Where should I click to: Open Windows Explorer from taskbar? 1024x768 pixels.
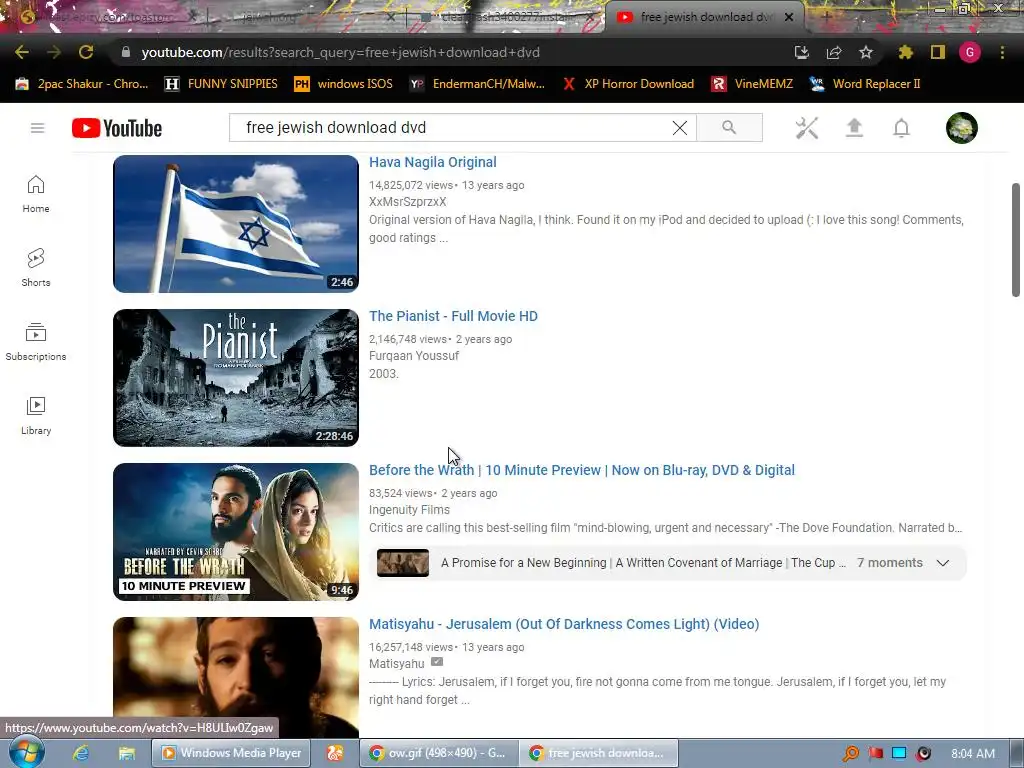pos(126,753)
